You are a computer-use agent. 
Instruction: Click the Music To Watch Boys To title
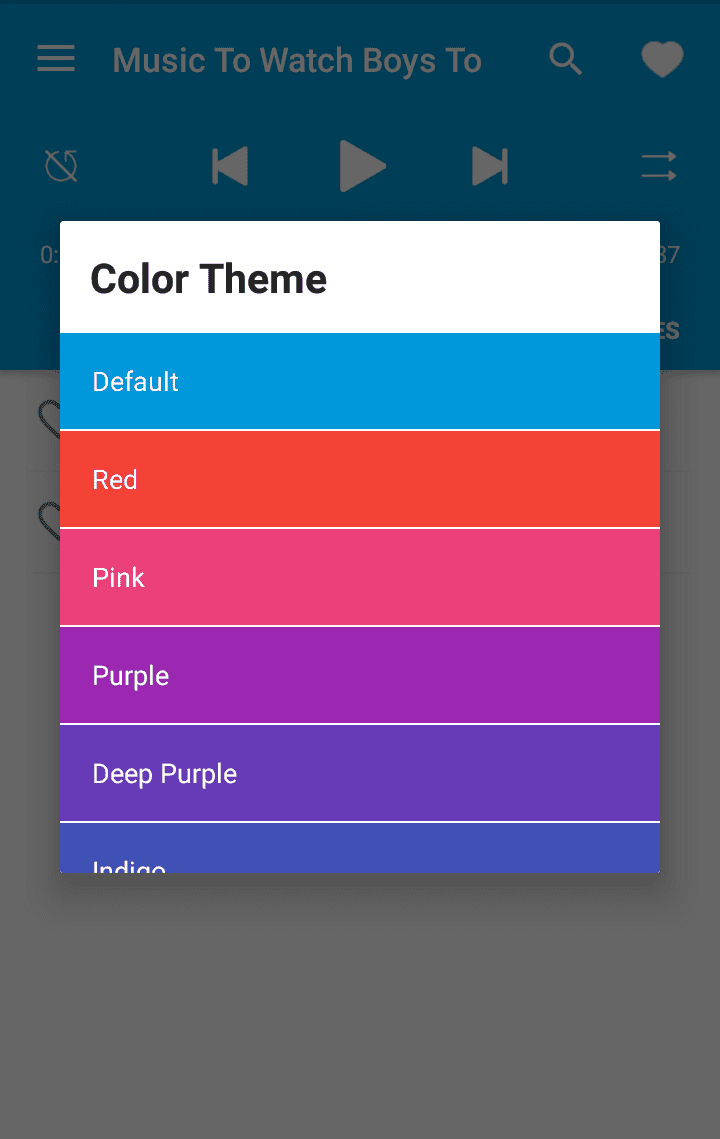coord(297,60)
